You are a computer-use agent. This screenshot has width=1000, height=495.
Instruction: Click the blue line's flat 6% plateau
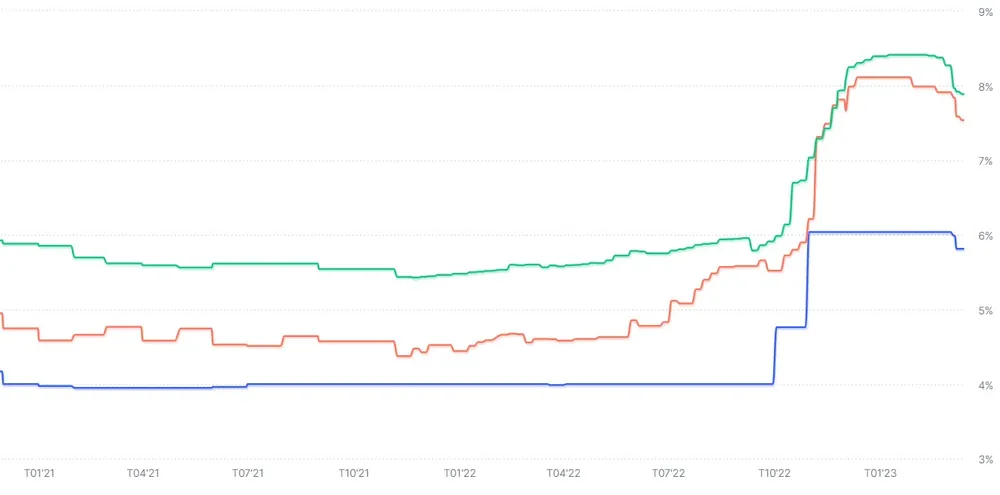click(x=880, y=232)
